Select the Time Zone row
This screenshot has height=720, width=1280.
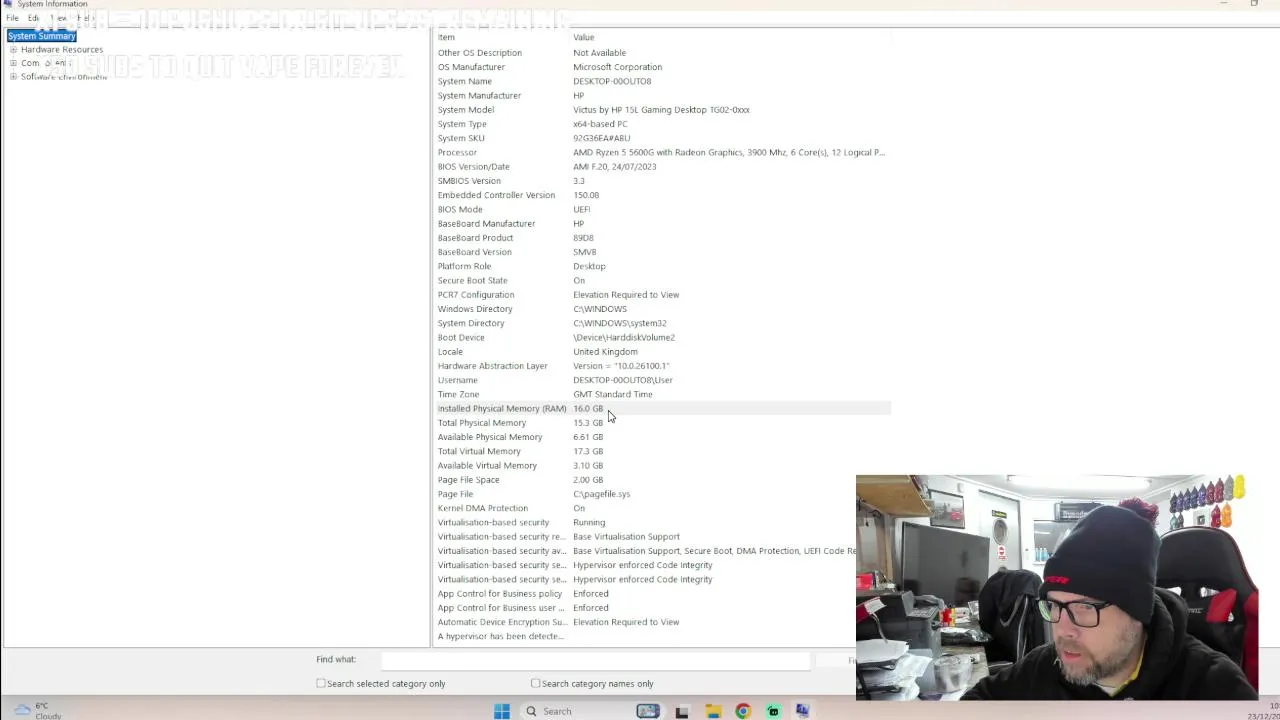661,394
